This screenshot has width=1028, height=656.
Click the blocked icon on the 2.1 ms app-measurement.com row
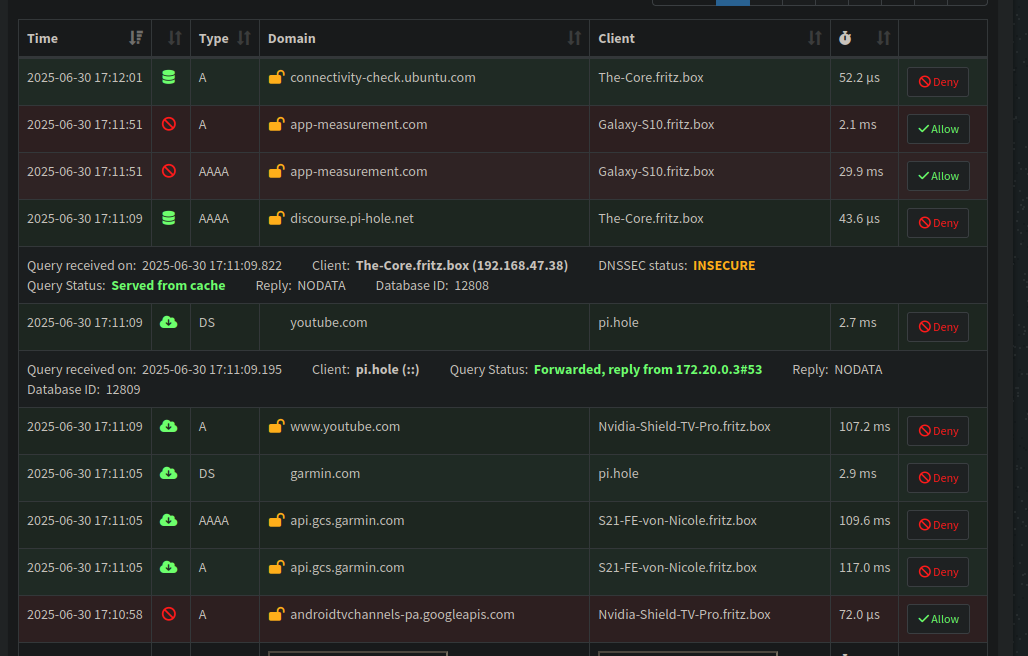pos(168,125)
